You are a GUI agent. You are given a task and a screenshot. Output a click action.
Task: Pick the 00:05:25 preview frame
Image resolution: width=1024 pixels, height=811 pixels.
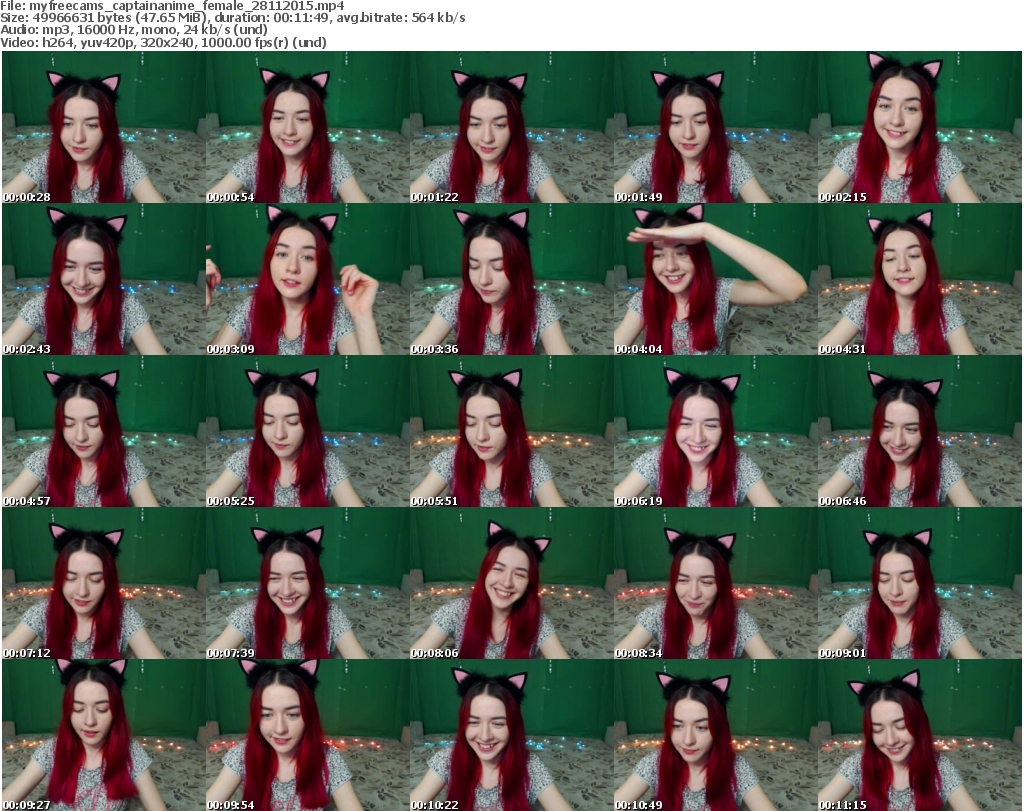pos(308,432)
